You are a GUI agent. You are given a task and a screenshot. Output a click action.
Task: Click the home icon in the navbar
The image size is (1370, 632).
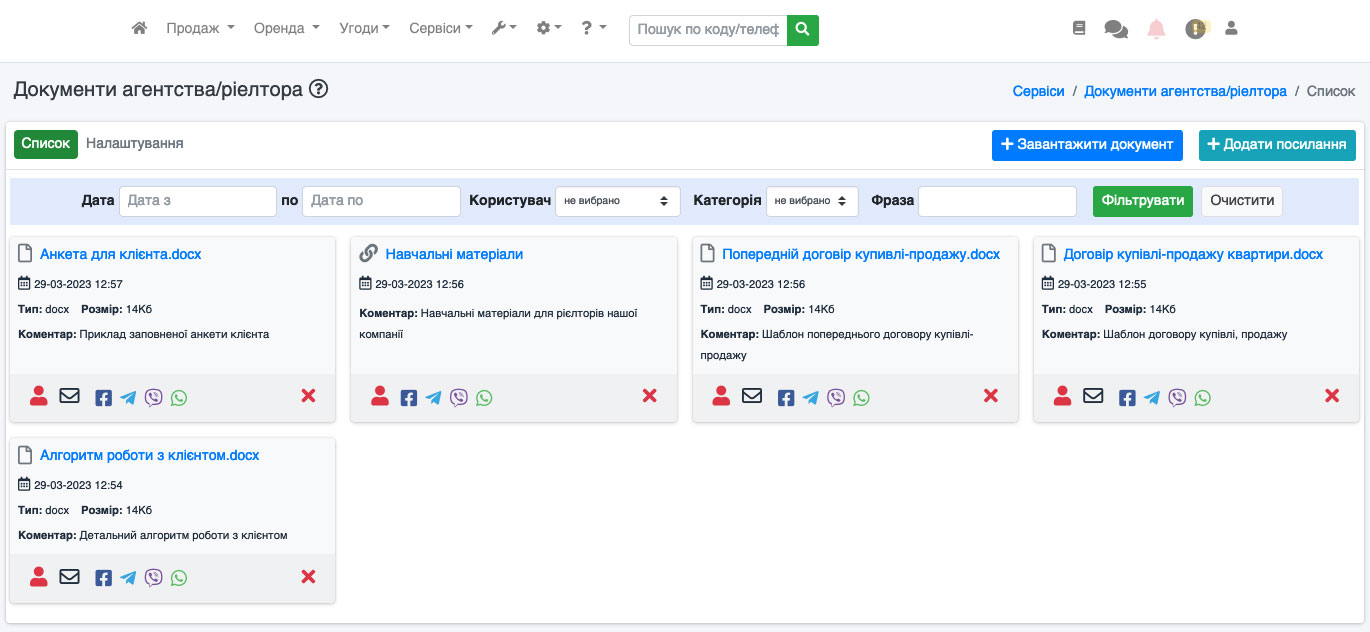(140, 29)
